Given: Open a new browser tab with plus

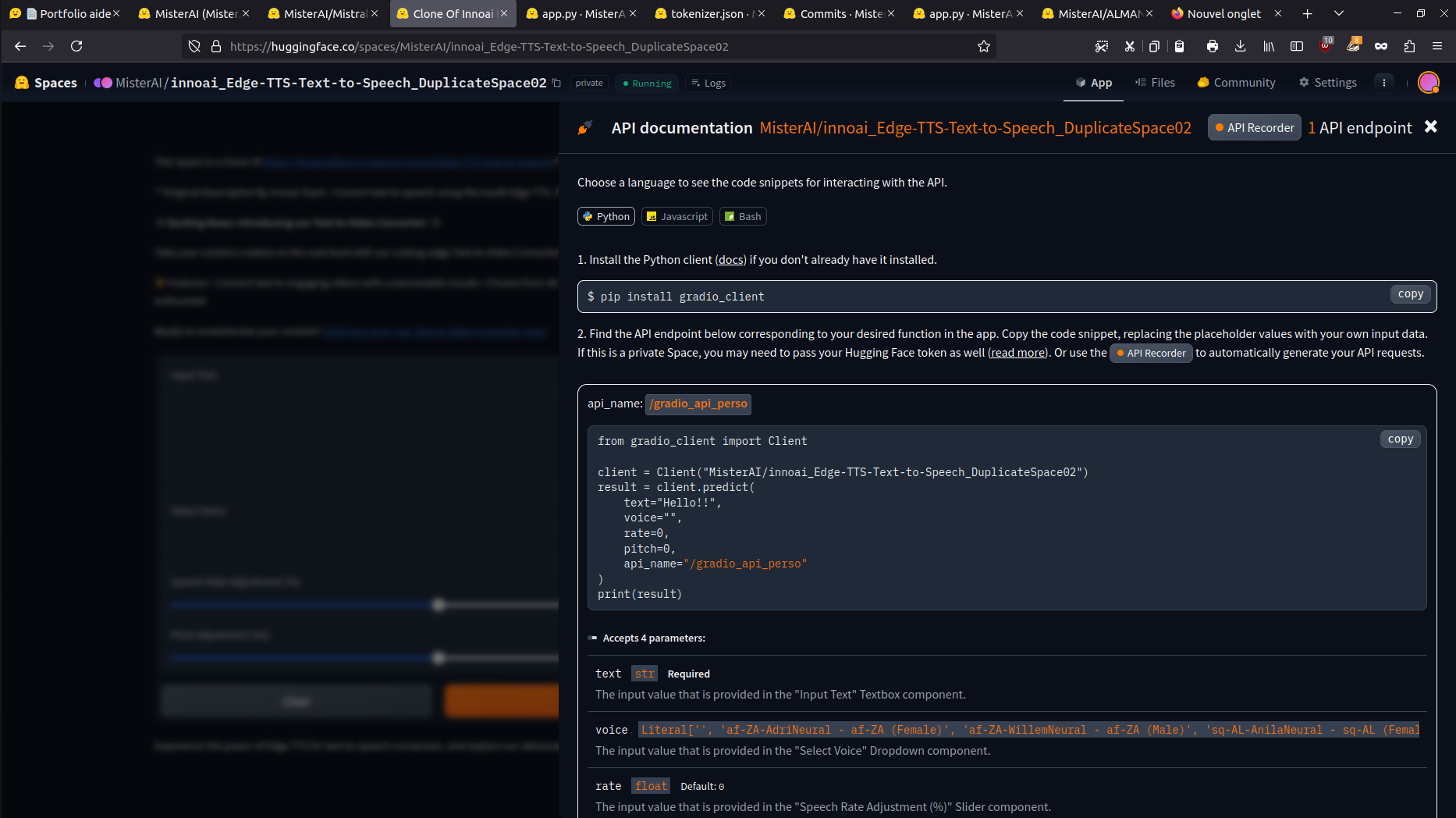Looking at the screenshot, I should [x=1308, y=13].
